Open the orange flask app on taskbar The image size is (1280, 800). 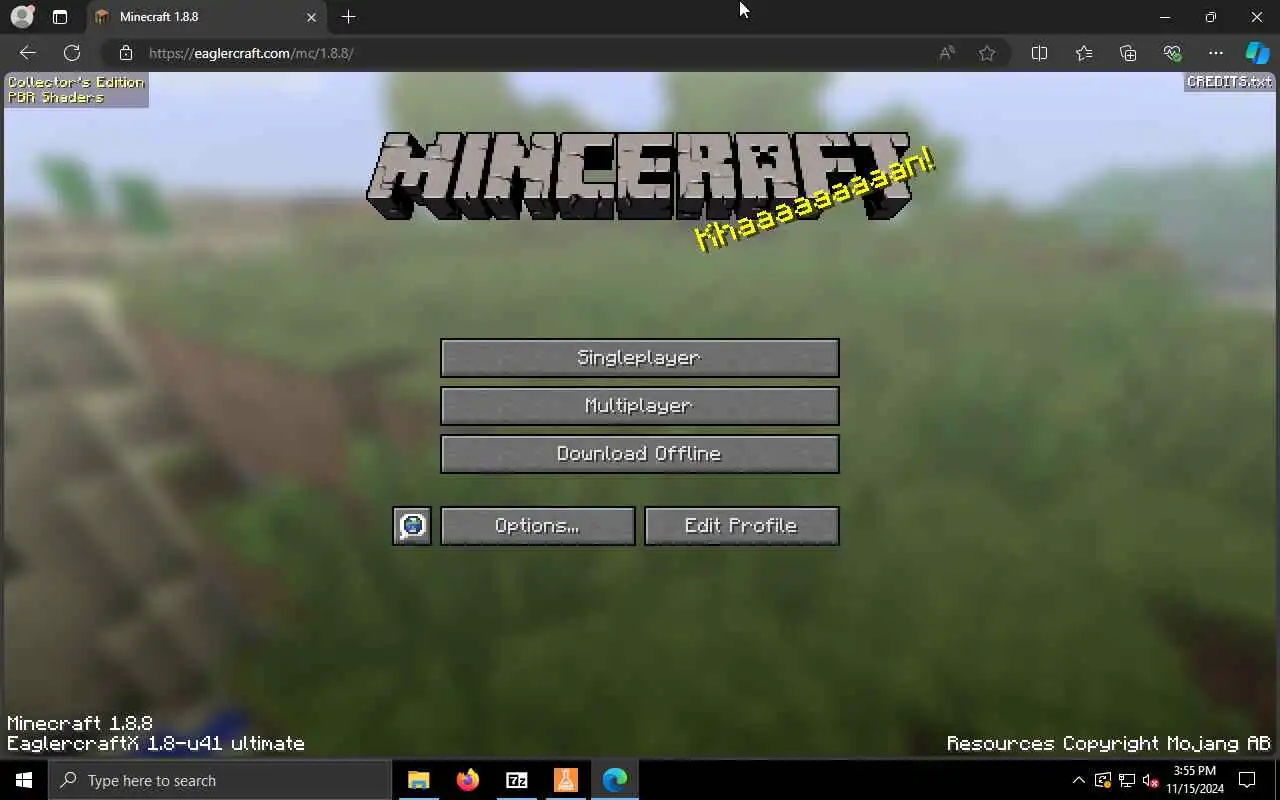(565, 780)
